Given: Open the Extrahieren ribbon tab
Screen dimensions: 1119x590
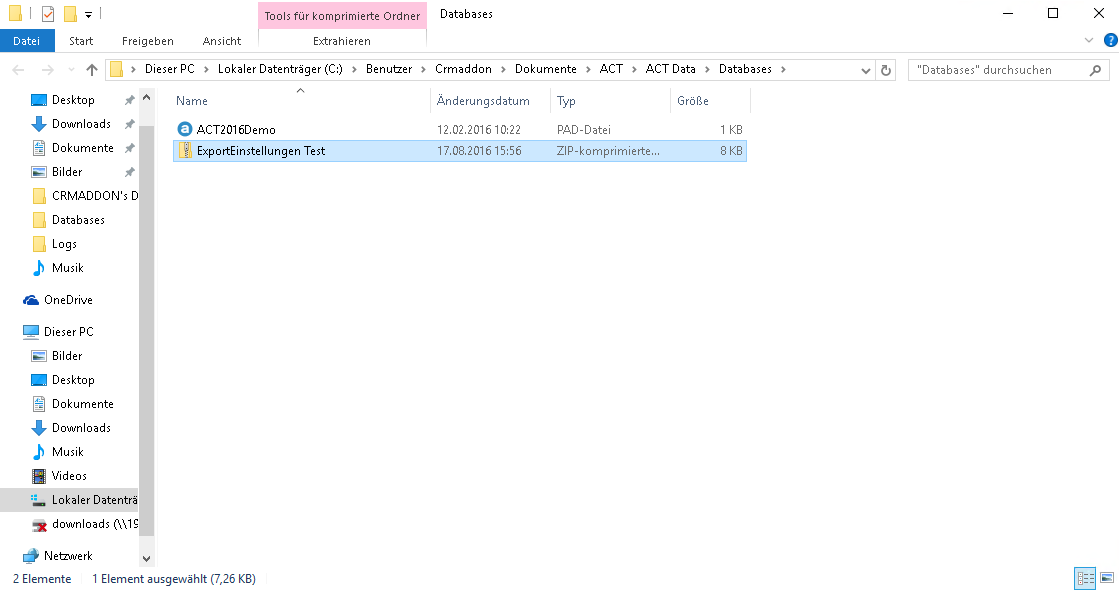Looking at the screenshot, I should 342,41.
